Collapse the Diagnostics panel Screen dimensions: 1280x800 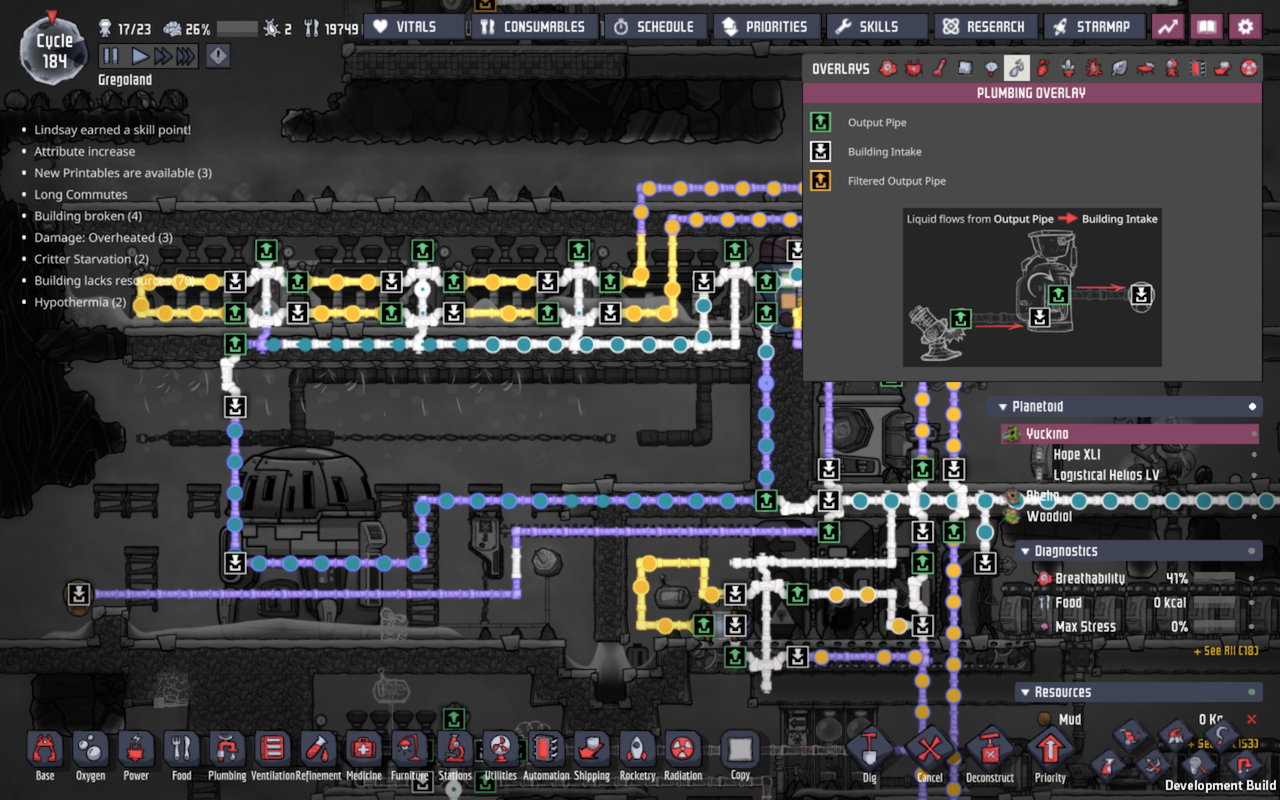[1025, 551]
